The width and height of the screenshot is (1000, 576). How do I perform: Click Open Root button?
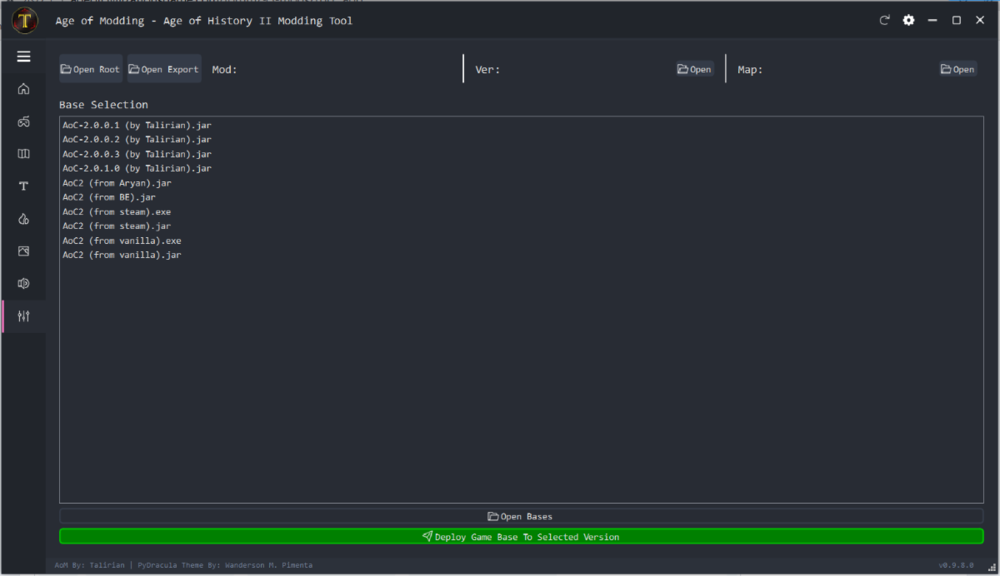click(x=91, y=69)
